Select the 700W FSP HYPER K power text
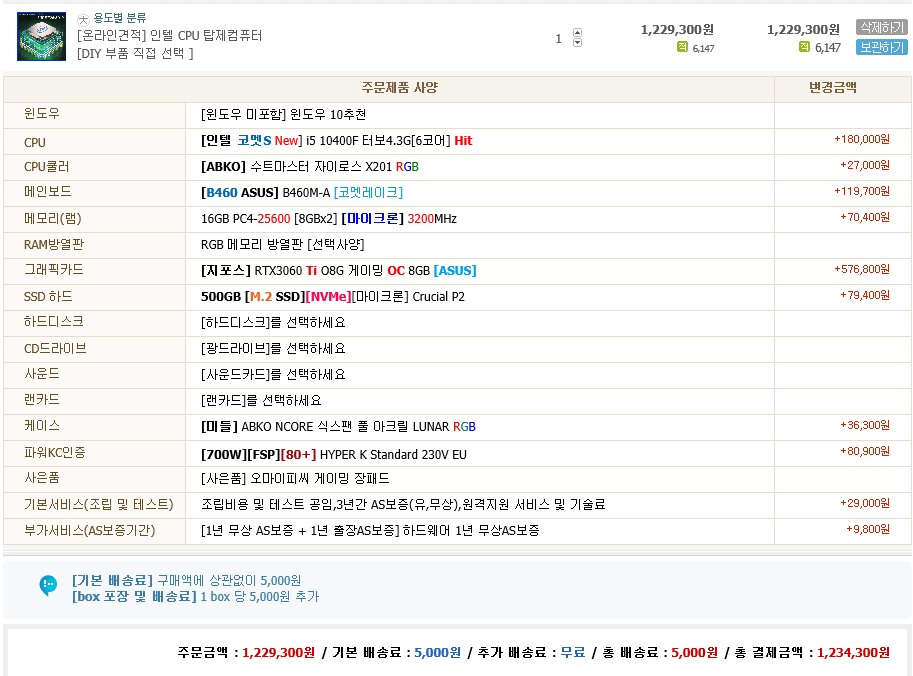 334,455
